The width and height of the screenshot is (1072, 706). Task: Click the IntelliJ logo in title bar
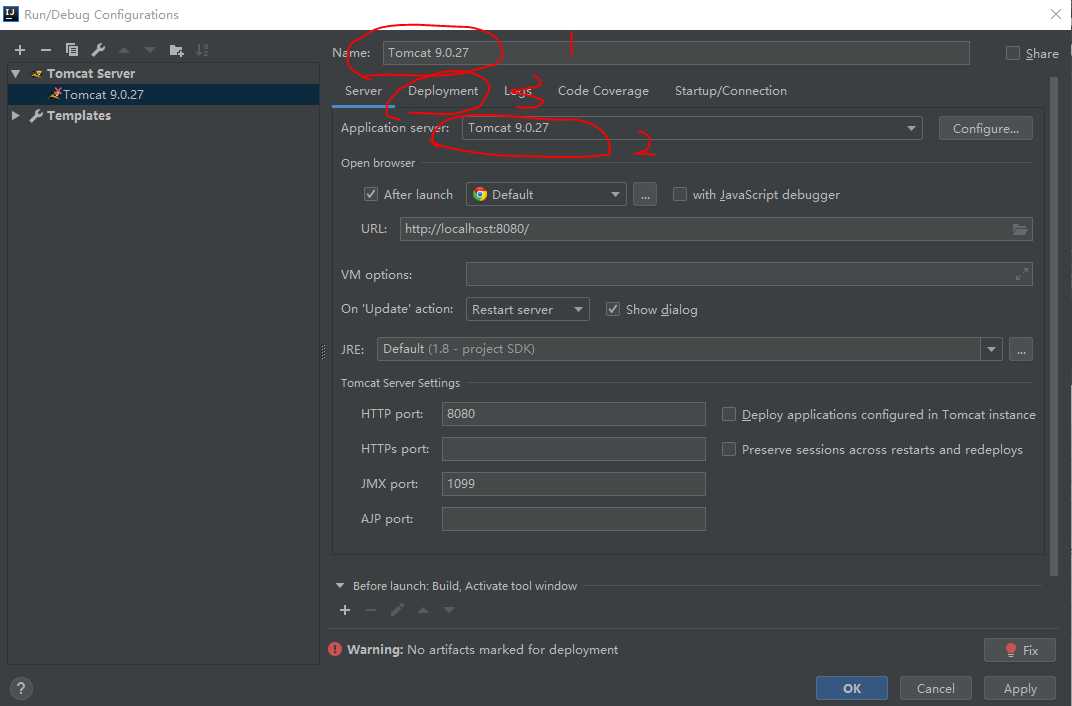coord(10,14)
